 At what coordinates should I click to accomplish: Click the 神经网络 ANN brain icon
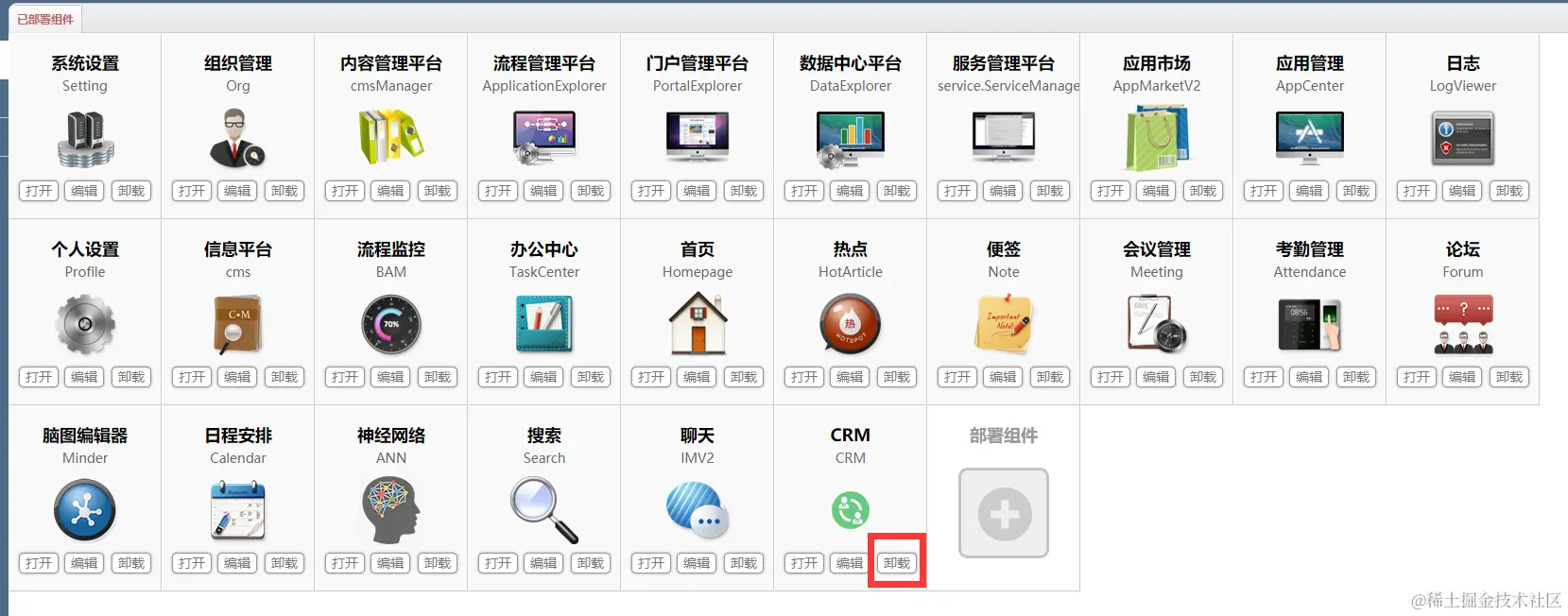pos(391,510)
